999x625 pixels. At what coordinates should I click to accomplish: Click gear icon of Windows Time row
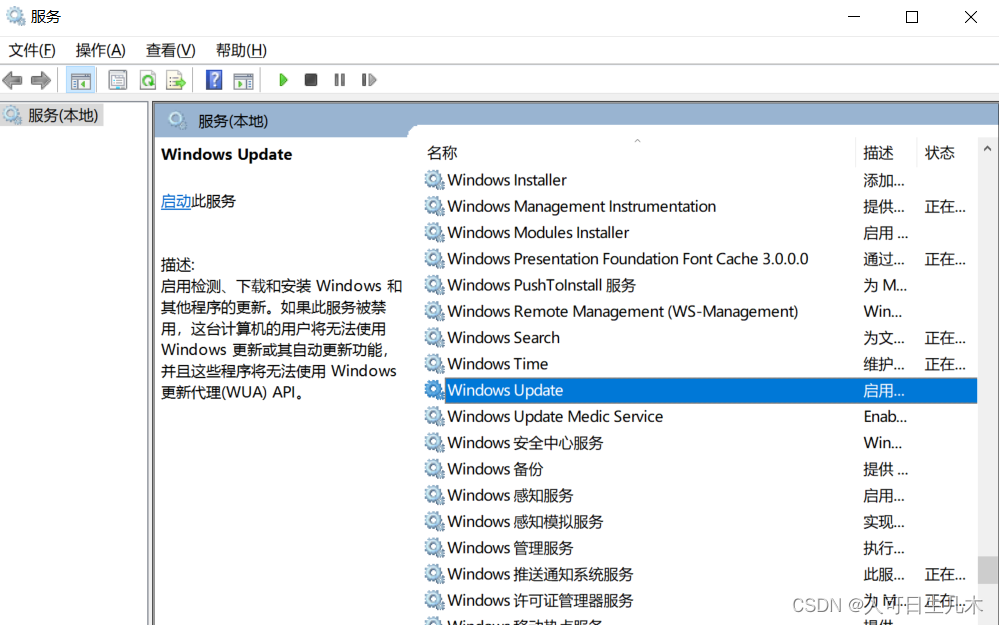(x=435, y=364)
